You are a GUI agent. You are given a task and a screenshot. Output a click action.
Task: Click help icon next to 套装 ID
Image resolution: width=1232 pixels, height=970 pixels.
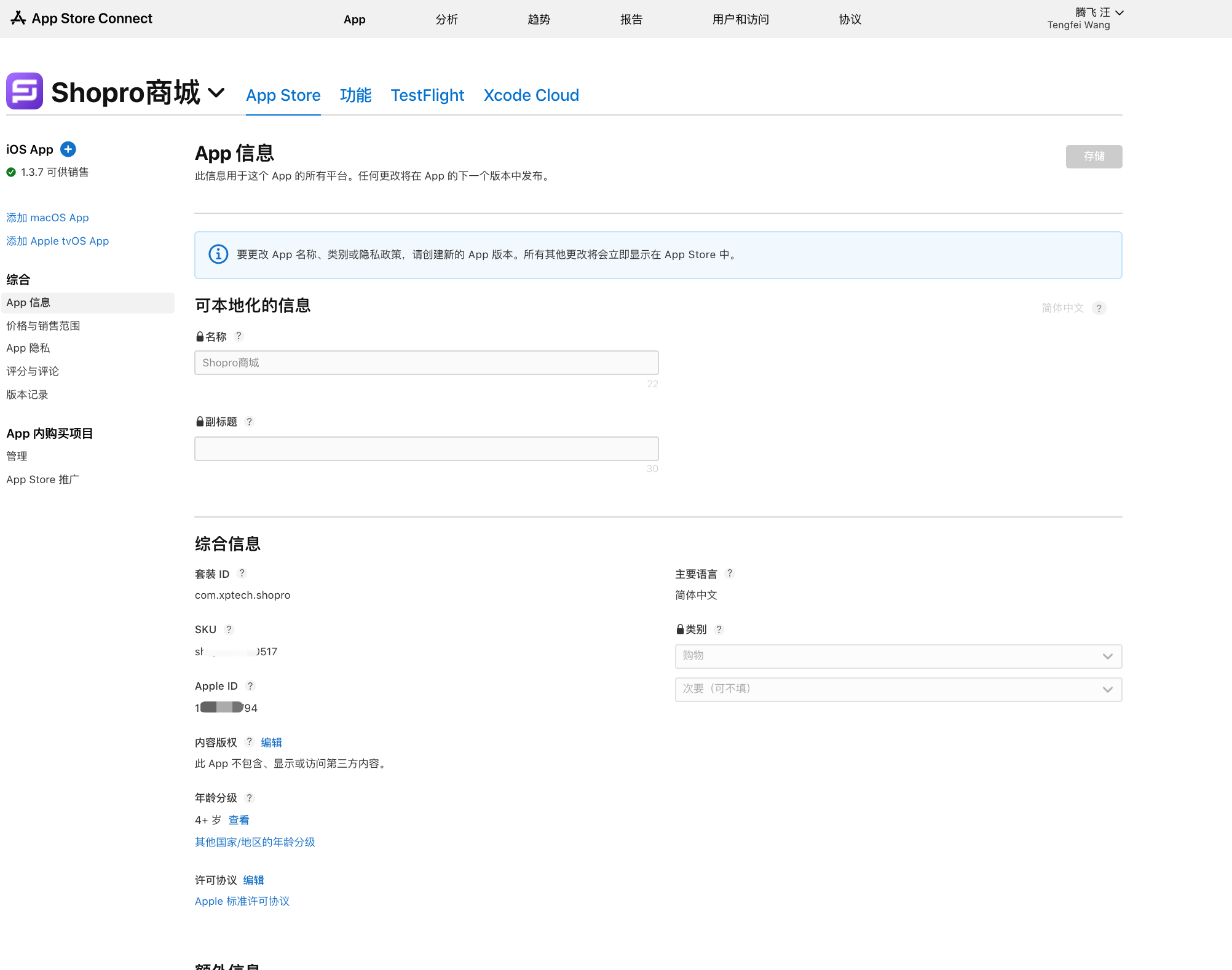click(x=242, y=574)
